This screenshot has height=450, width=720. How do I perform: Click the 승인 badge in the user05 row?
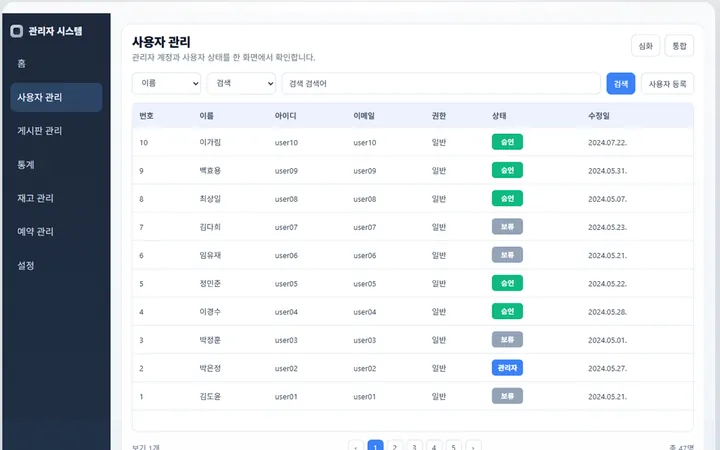click(507, 283)
